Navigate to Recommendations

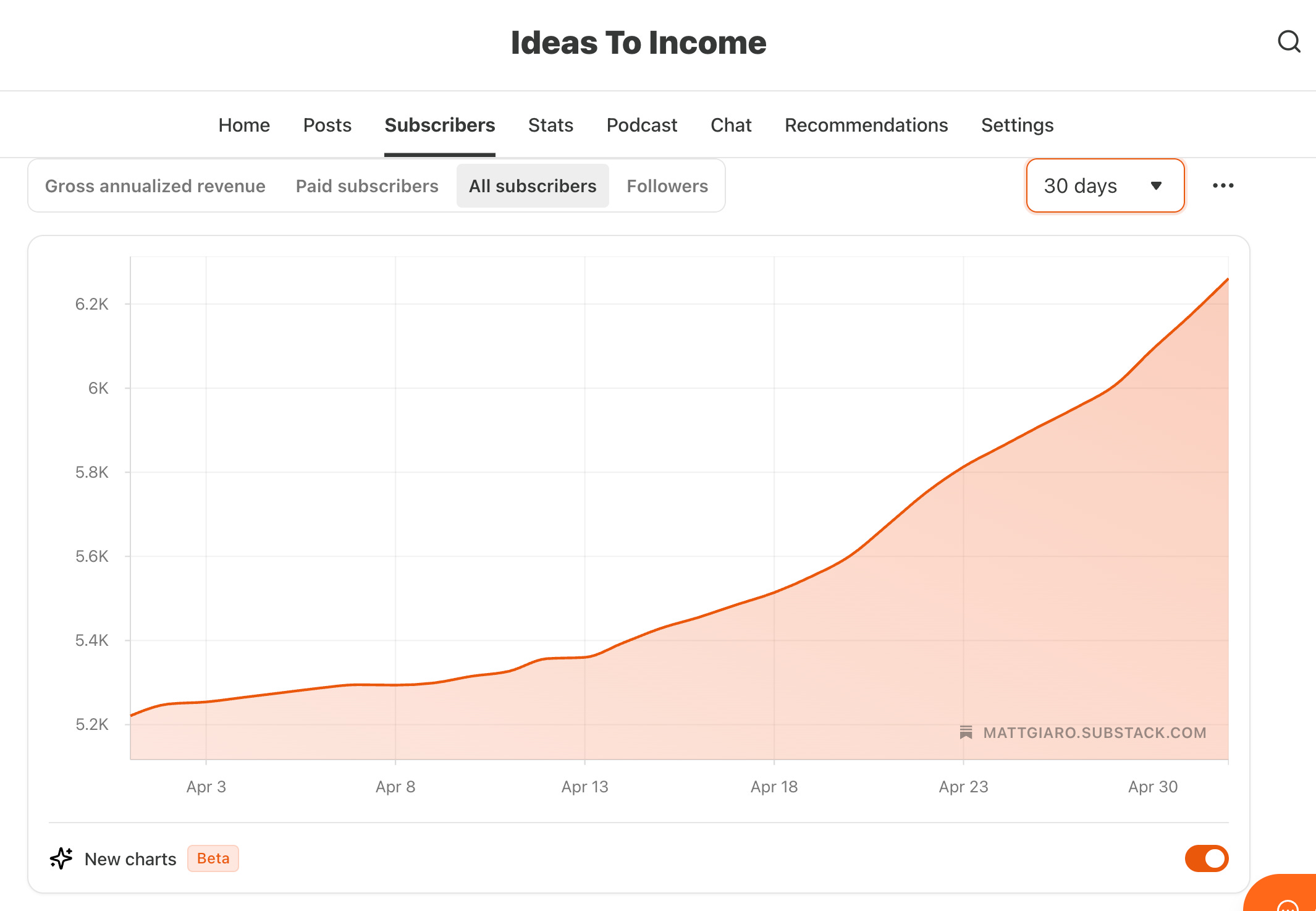866,125
